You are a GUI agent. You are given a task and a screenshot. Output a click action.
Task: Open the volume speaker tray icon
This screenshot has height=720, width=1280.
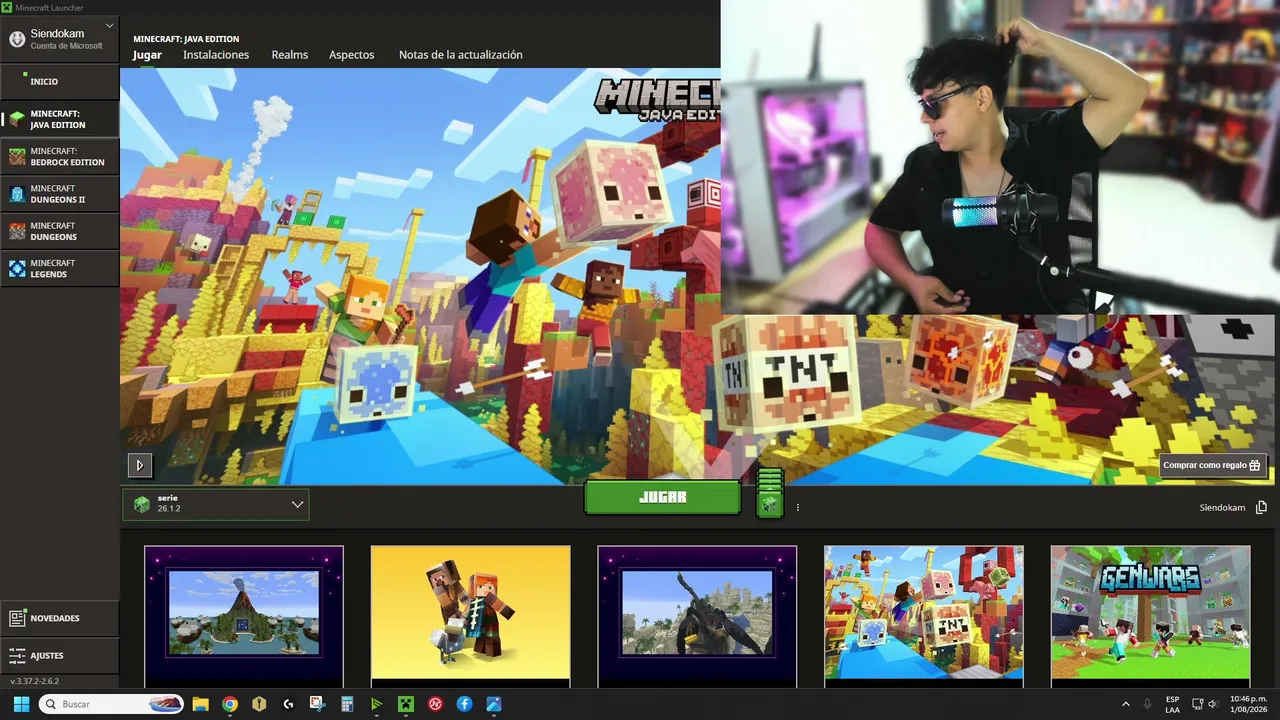pyautogui.click(x=1213, y=704)
